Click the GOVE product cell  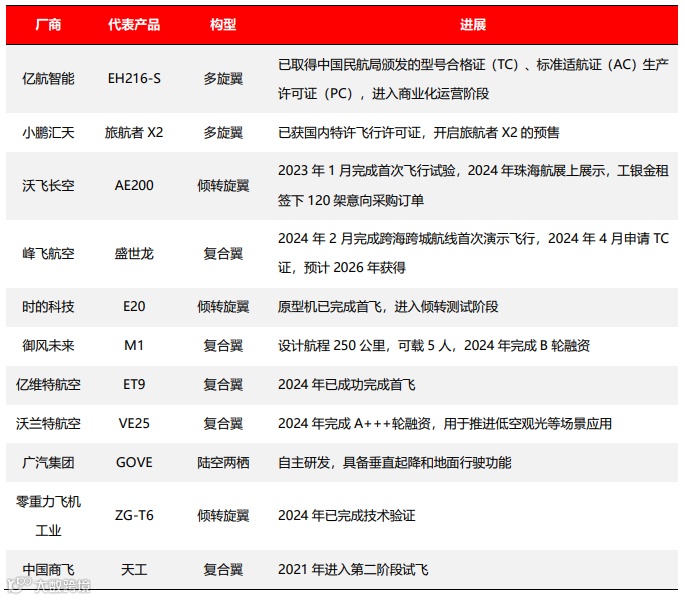(x=134, y=462)
